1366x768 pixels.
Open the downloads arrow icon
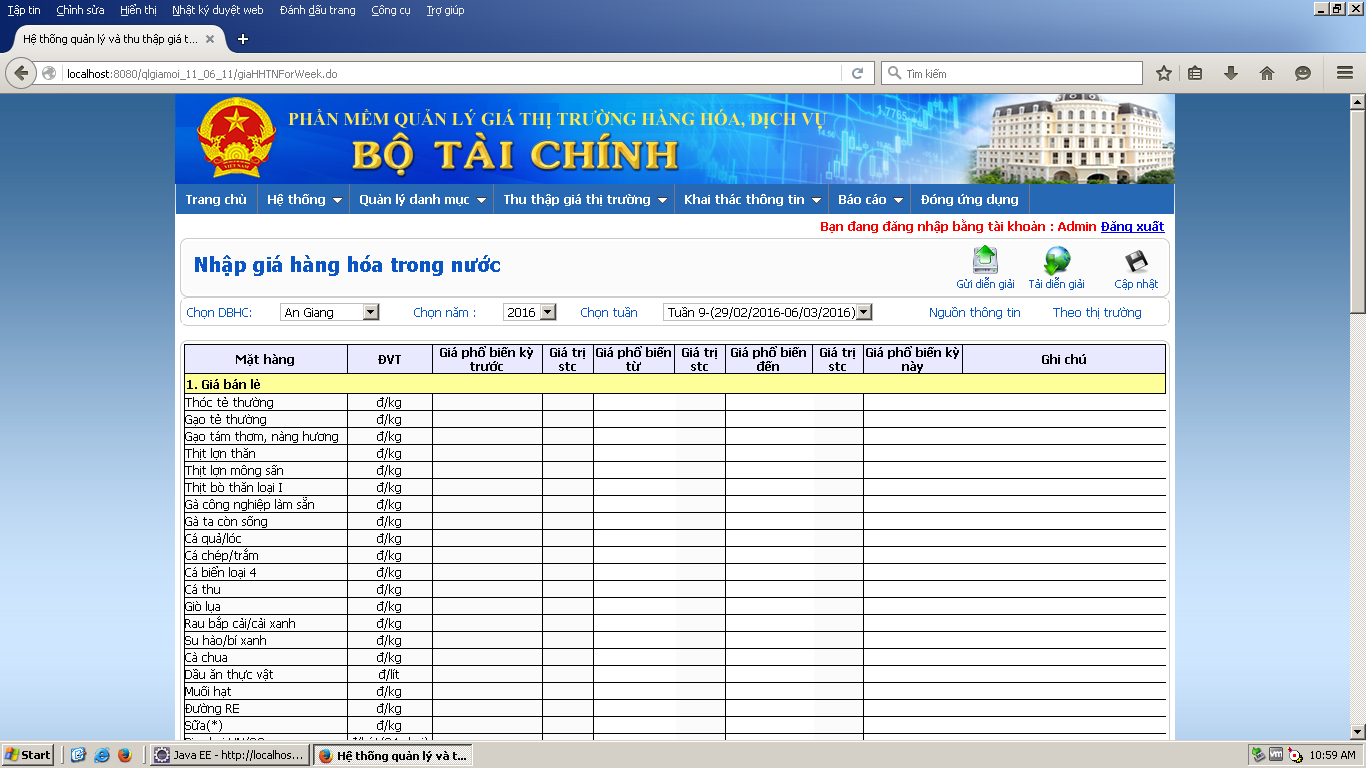[1231, 73]
